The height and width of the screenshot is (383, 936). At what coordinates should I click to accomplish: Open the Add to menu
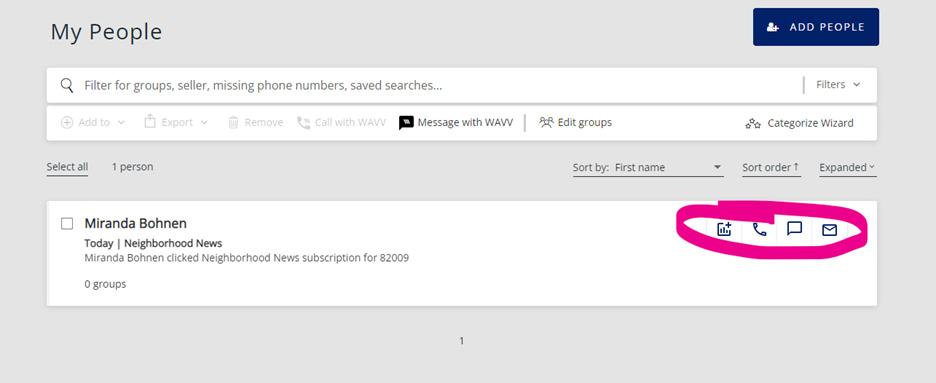(93, 122)
